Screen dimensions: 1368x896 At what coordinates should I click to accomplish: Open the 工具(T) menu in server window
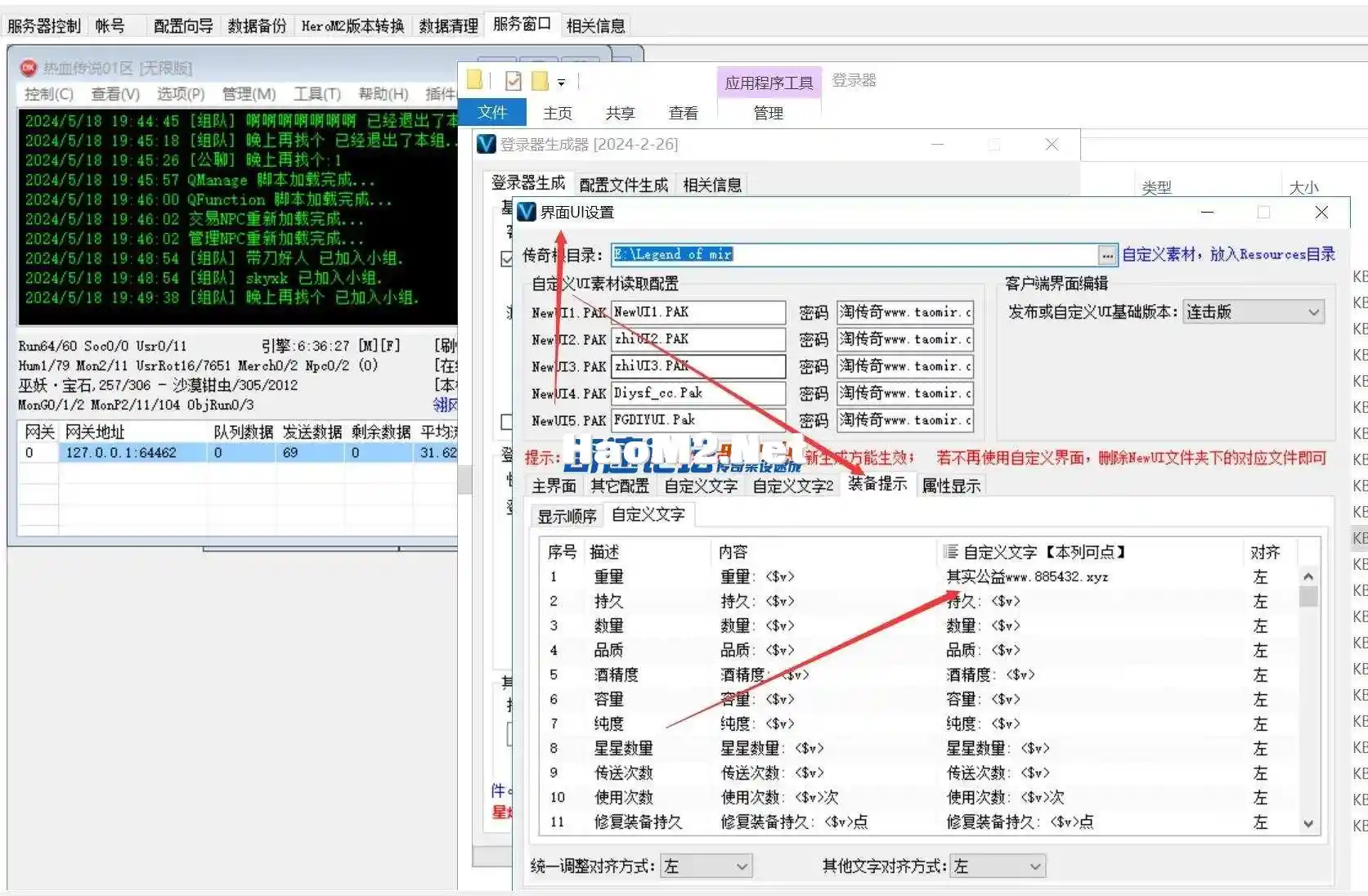click(317, 94)
